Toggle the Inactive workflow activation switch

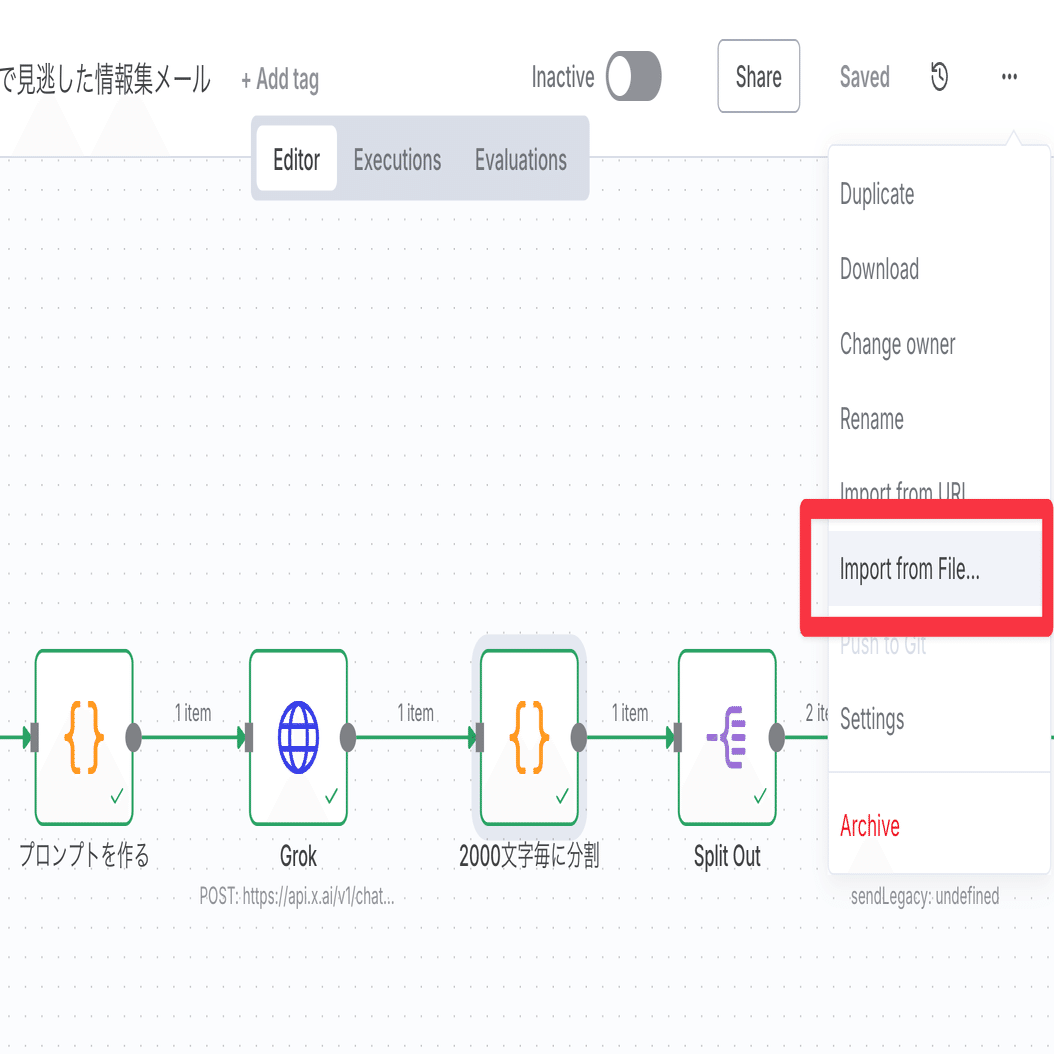click(x=634, y=77)
